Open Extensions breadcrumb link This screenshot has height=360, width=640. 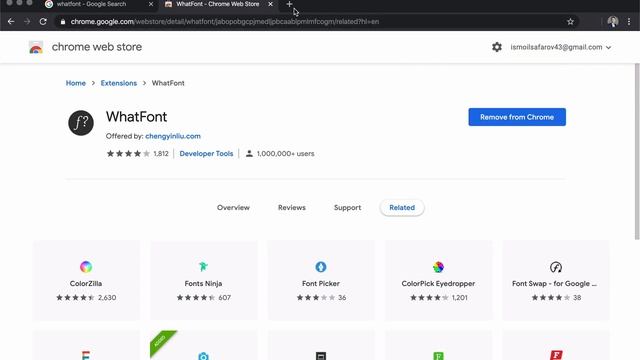pos(119,83)
